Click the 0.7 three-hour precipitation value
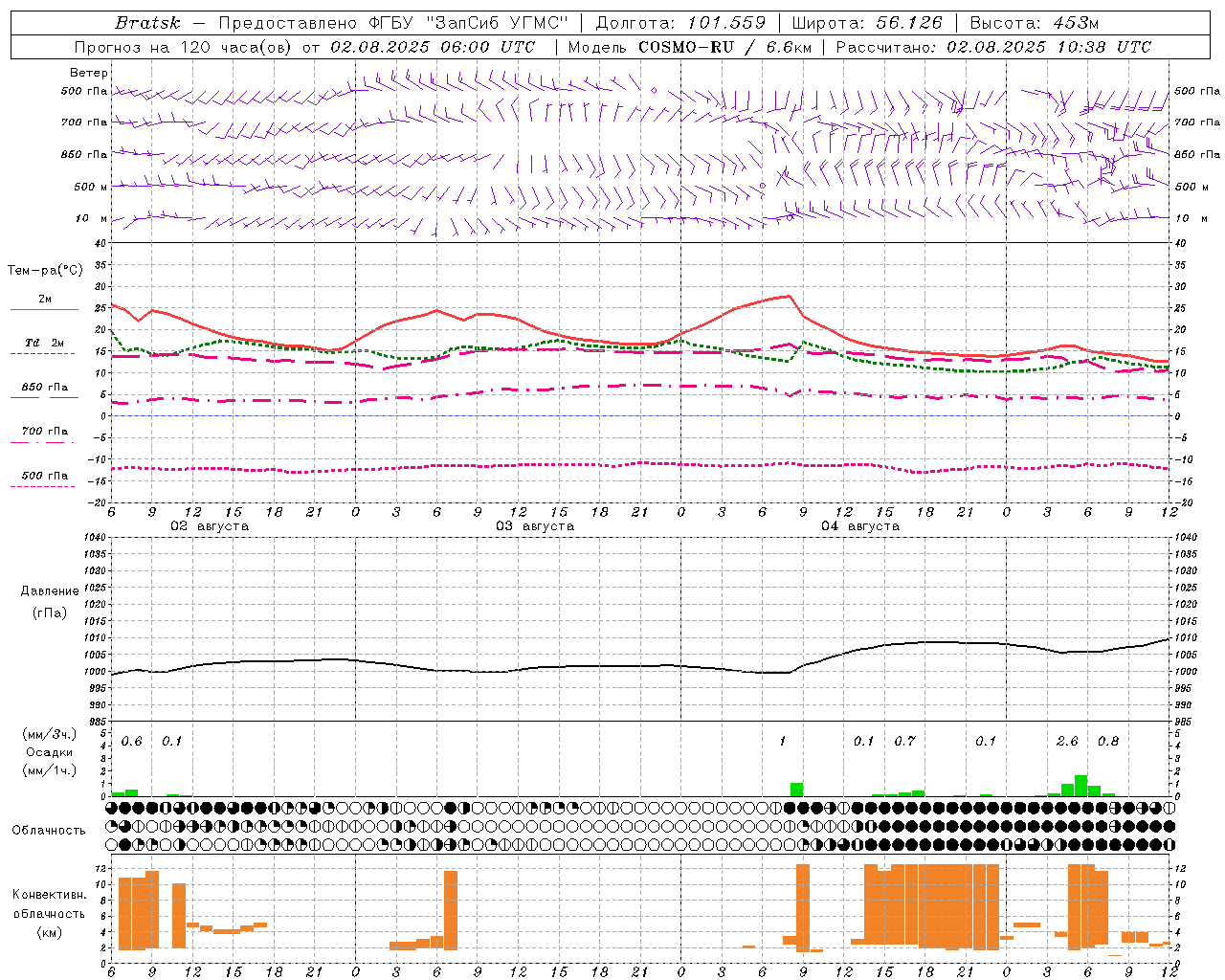1225x980 pixels. (x=904, y=742)
